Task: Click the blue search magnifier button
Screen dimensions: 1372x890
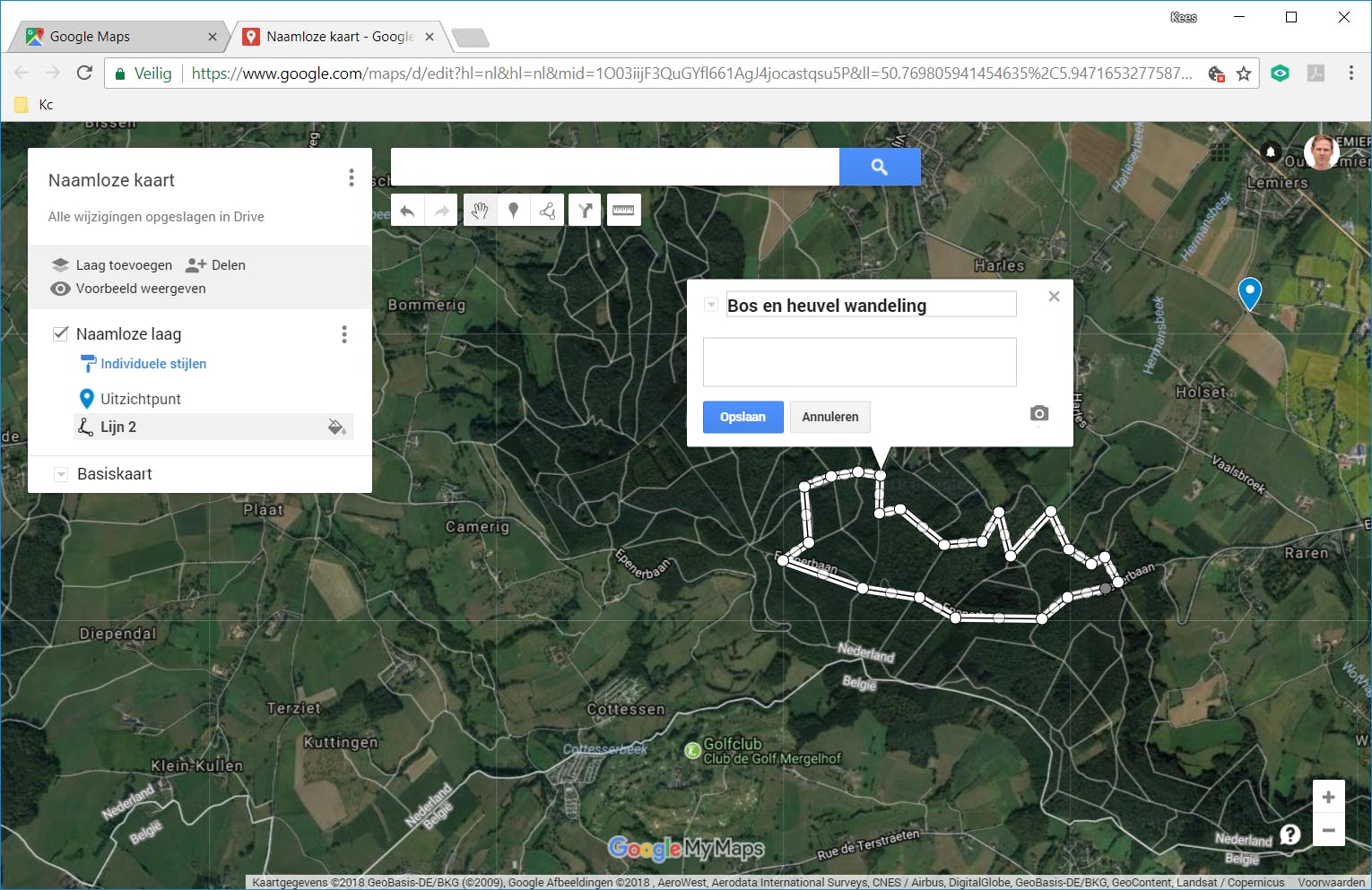Action: pos(879,167)
